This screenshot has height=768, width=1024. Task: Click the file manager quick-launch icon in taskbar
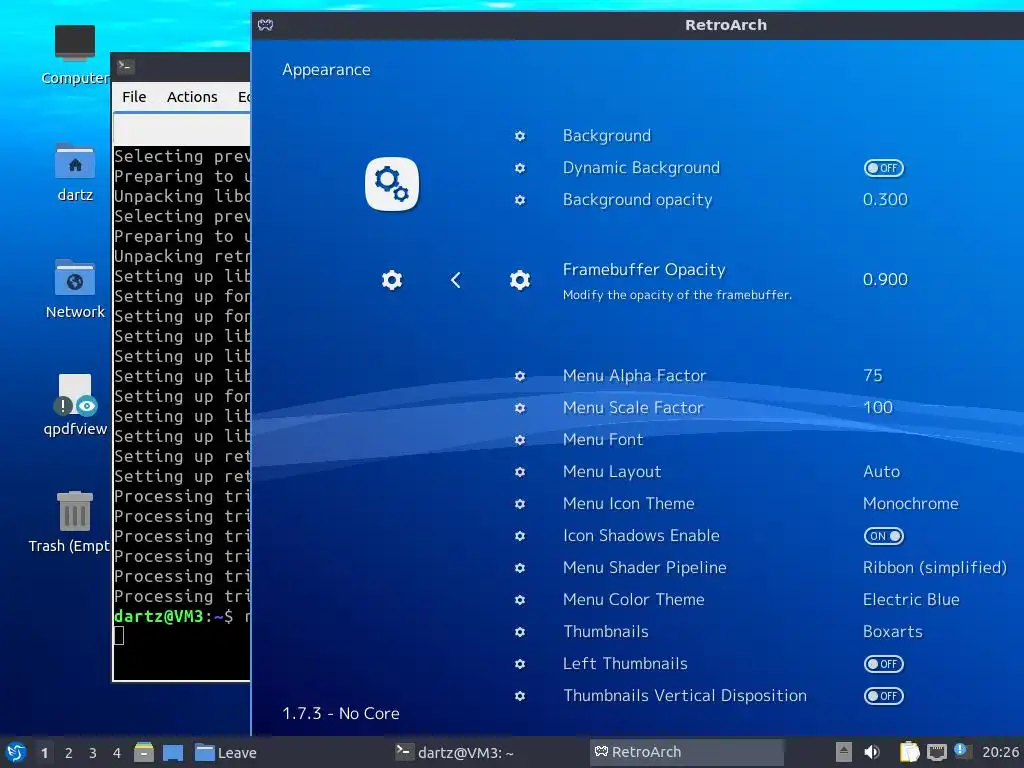tap(144, 752)
